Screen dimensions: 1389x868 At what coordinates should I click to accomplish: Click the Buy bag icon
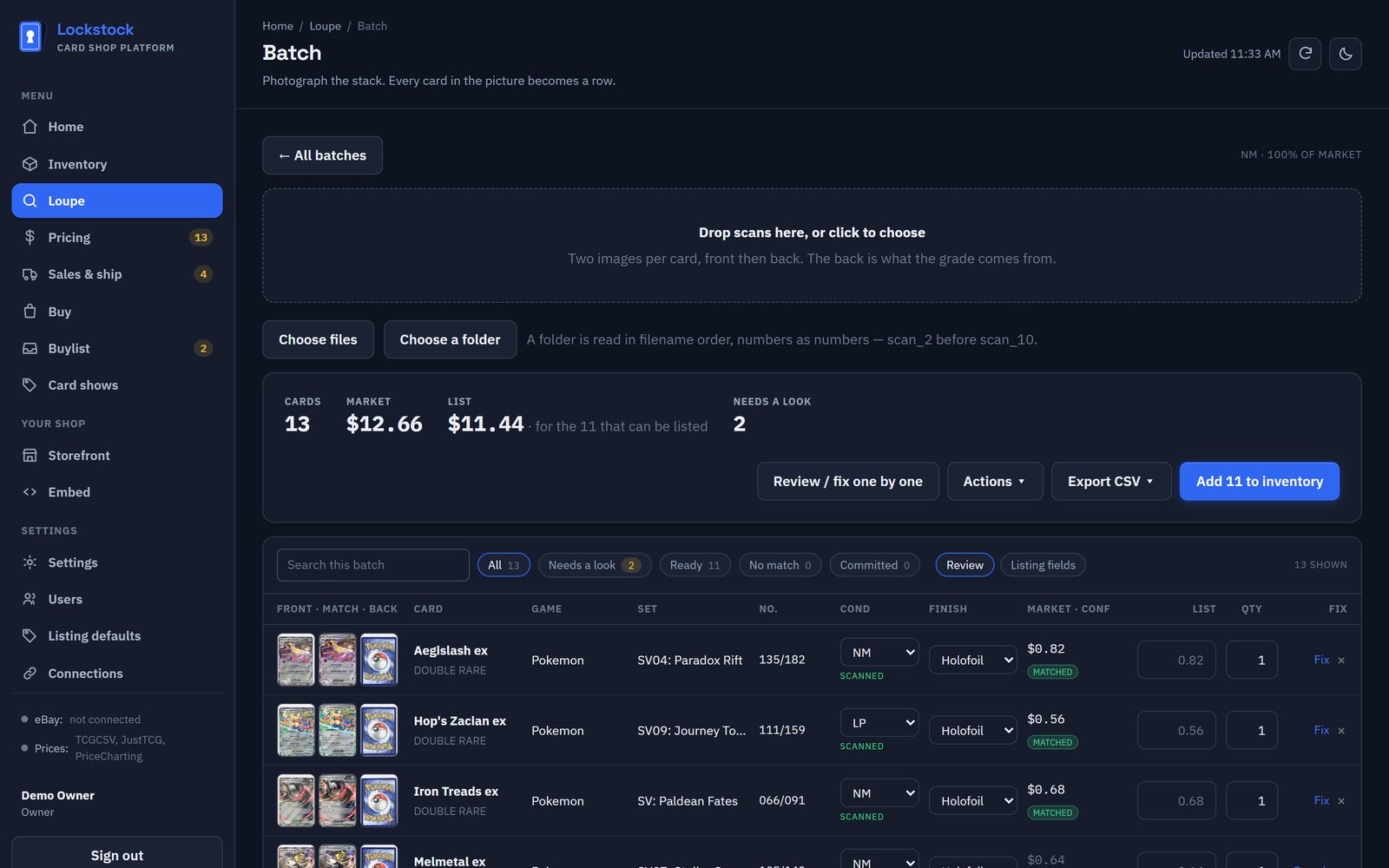(x=30, y=312)
